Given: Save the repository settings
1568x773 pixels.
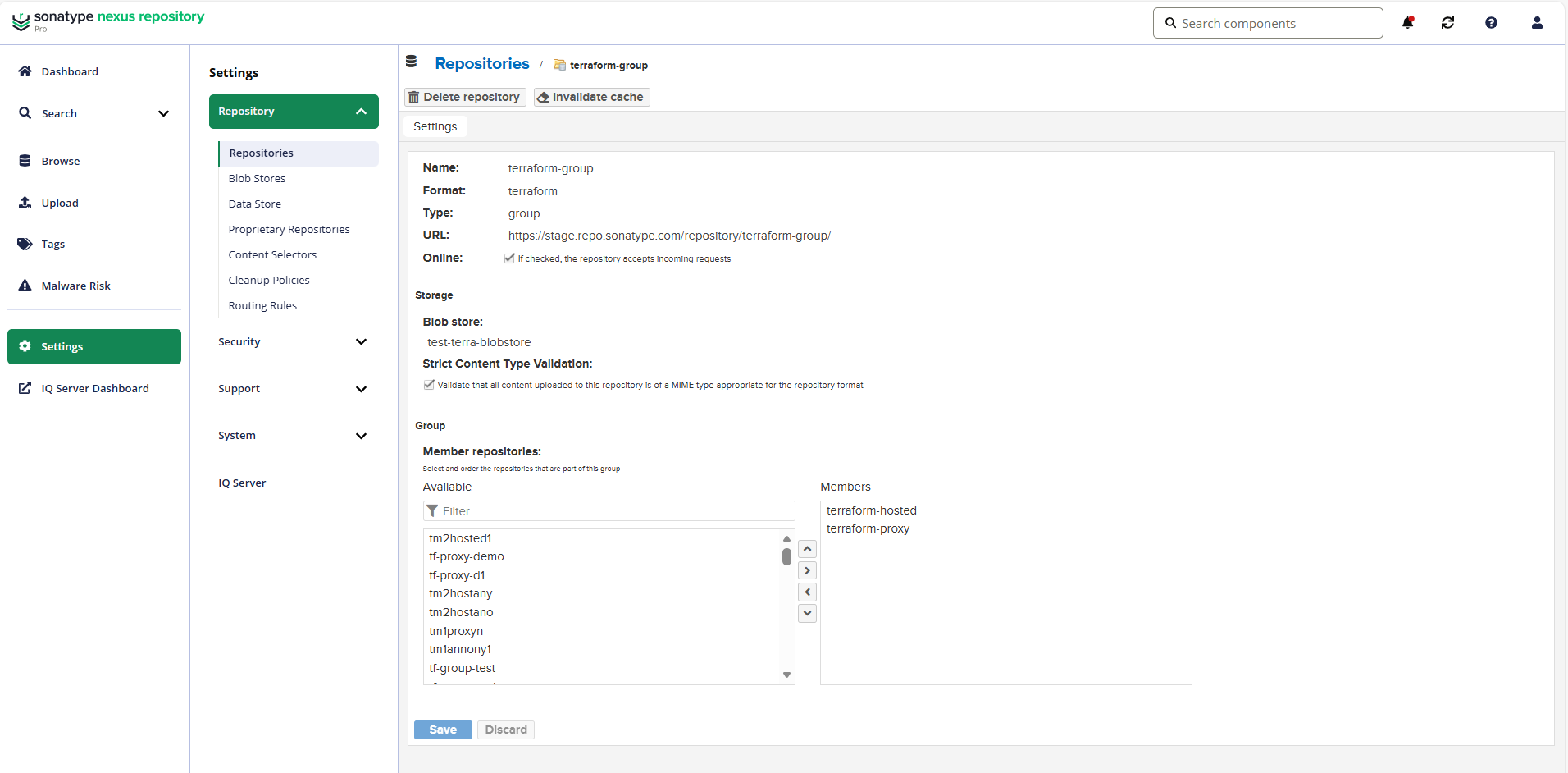Looking at the screenshot, I should pyautogui.click(x=443, y=730).
